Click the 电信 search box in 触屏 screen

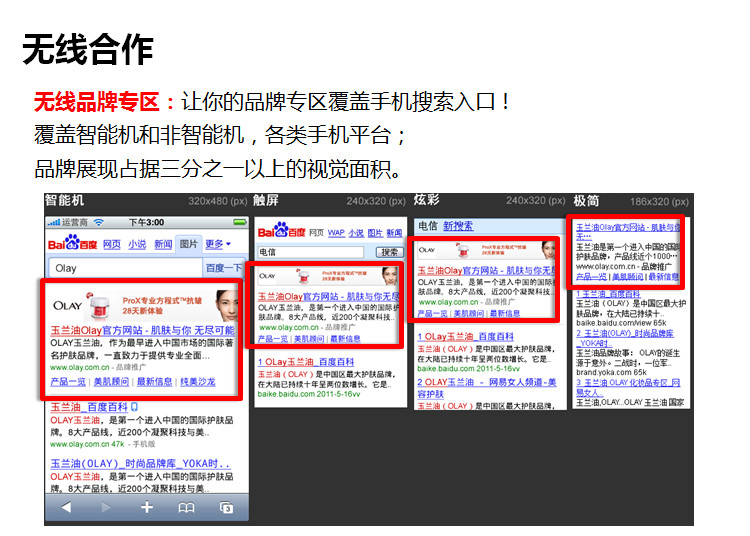(310, 252)
